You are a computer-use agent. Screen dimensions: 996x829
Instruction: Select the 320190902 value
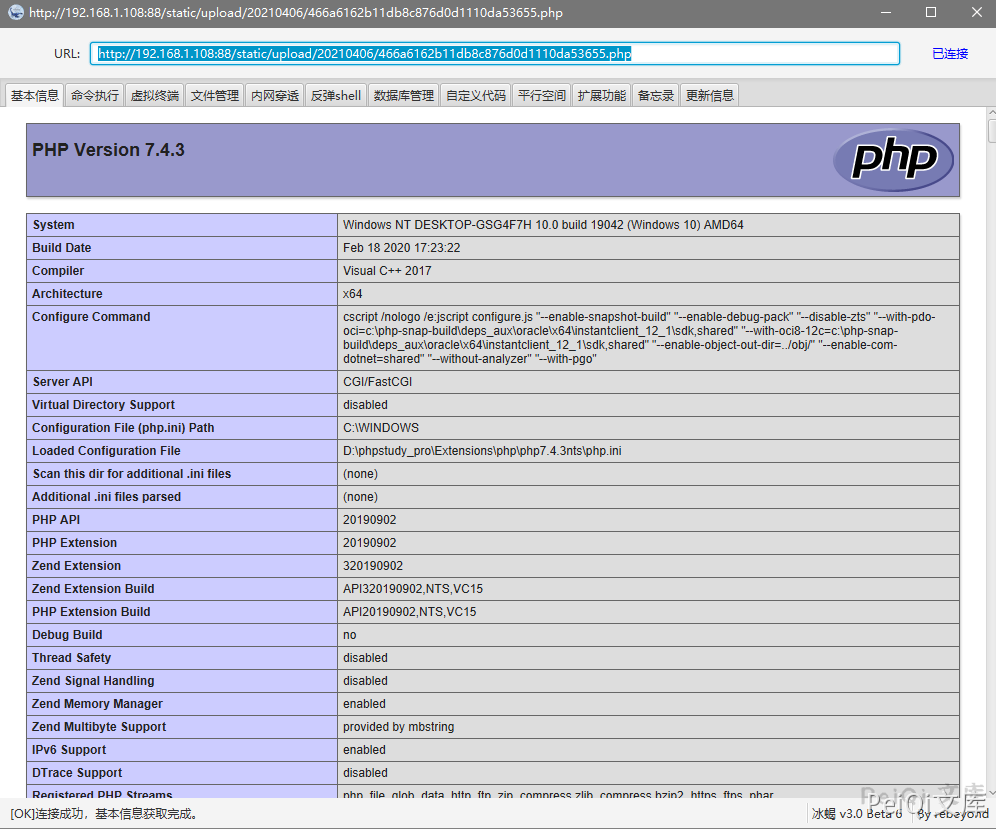click(x=373, y=565)
